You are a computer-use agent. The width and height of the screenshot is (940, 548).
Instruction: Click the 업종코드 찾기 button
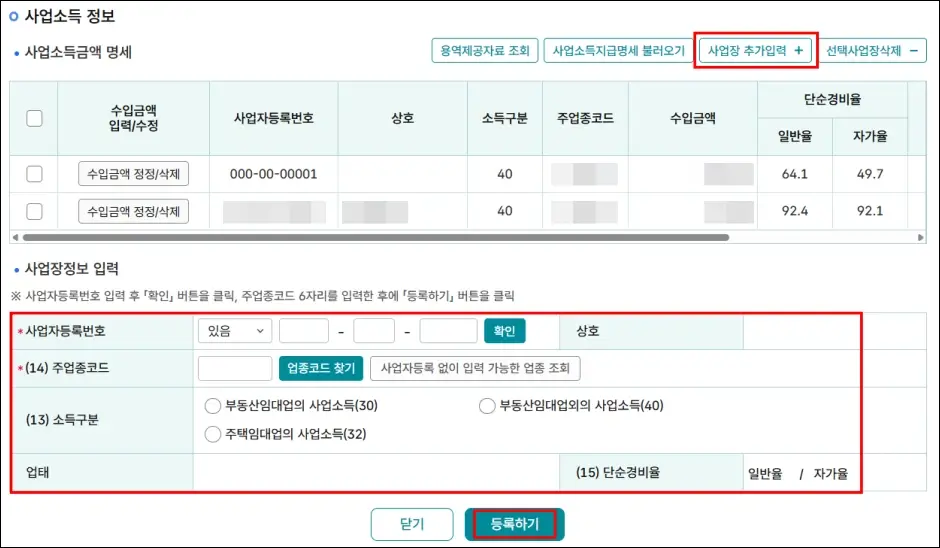pyautogui.click(x=321, y=368)
